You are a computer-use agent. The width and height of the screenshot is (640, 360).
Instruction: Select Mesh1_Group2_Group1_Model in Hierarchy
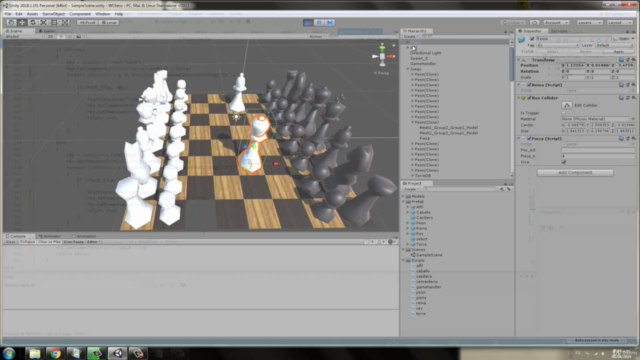448,127
